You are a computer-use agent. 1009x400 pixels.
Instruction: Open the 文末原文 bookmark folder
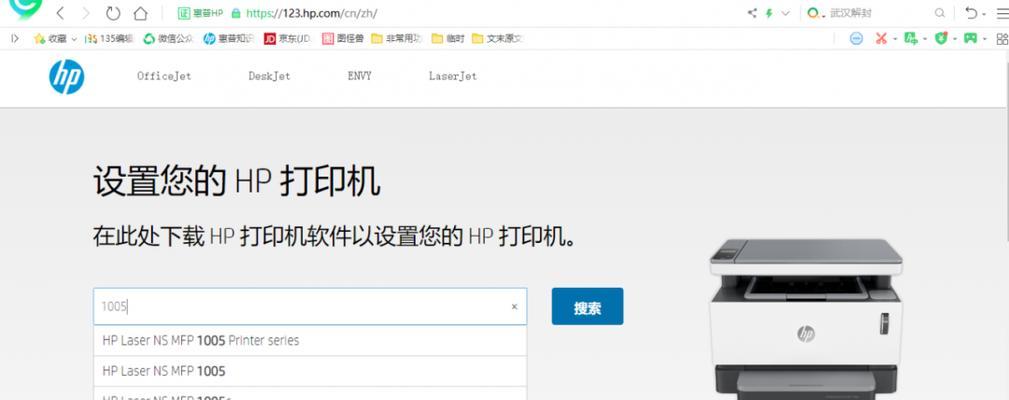click(497, 39)
